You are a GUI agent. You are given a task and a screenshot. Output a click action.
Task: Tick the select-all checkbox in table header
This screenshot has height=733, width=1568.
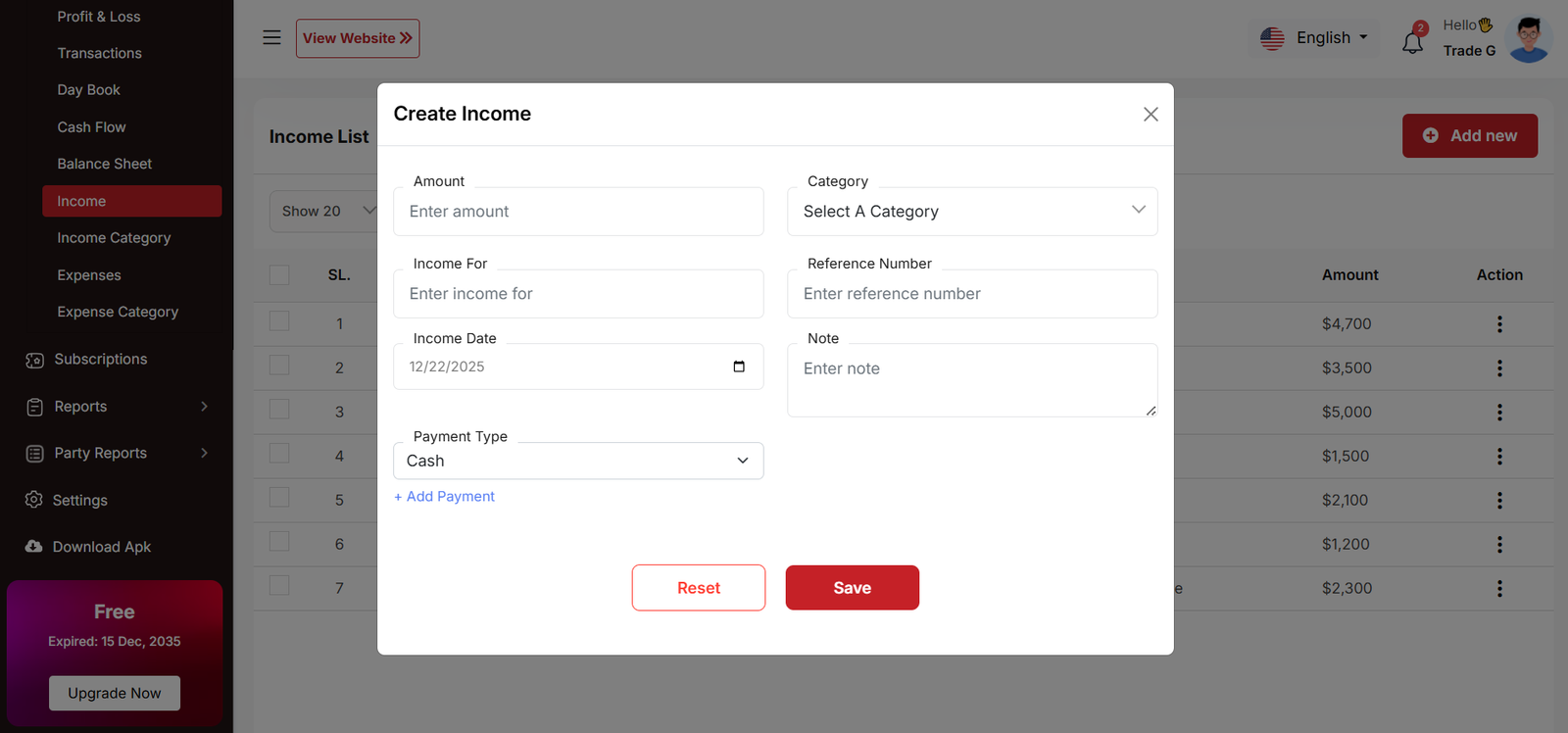(279, 275)
